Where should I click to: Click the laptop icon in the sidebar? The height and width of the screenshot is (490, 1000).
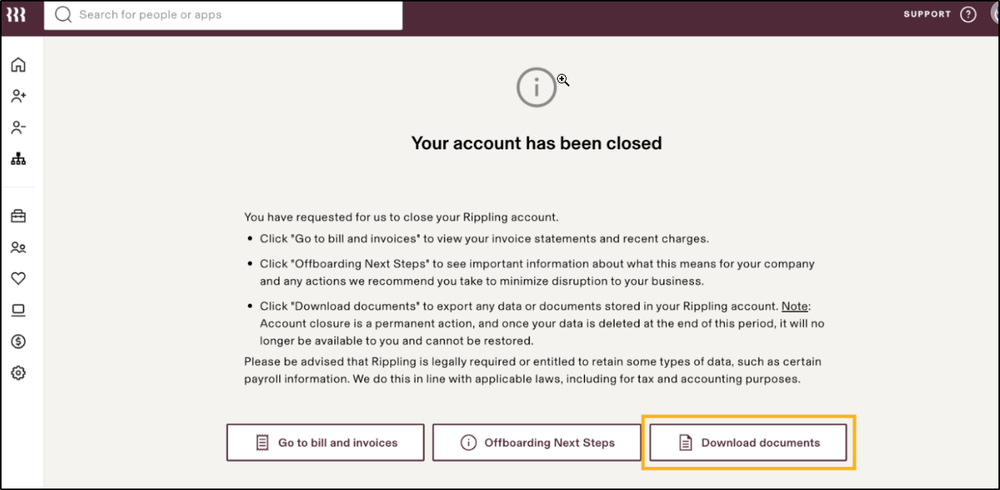18,310
